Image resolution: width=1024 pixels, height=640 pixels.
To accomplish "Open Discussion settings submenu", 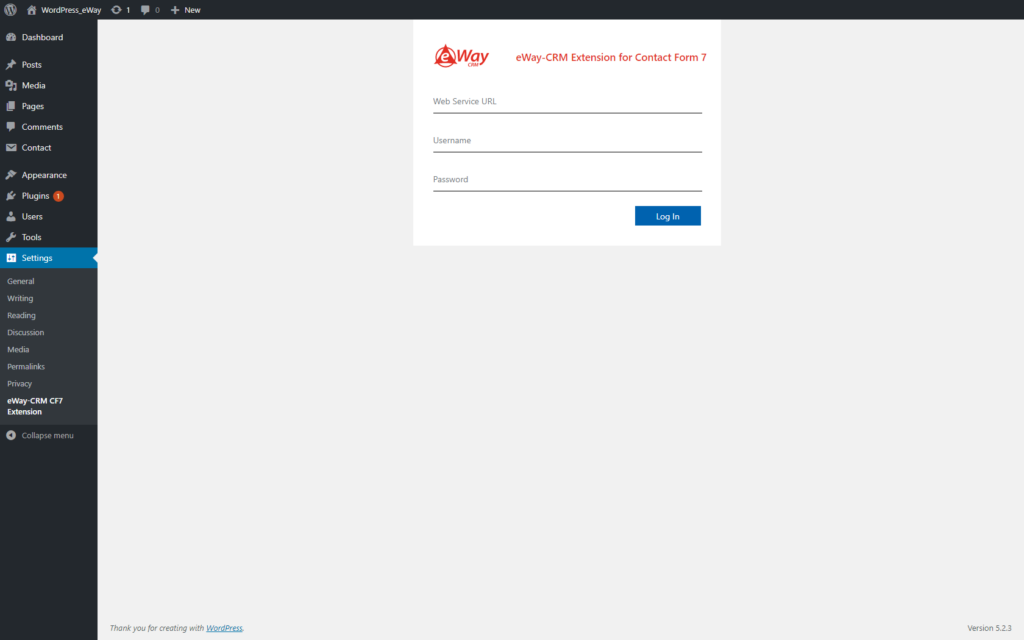I will pyautogui.click(x=26, y=332).
